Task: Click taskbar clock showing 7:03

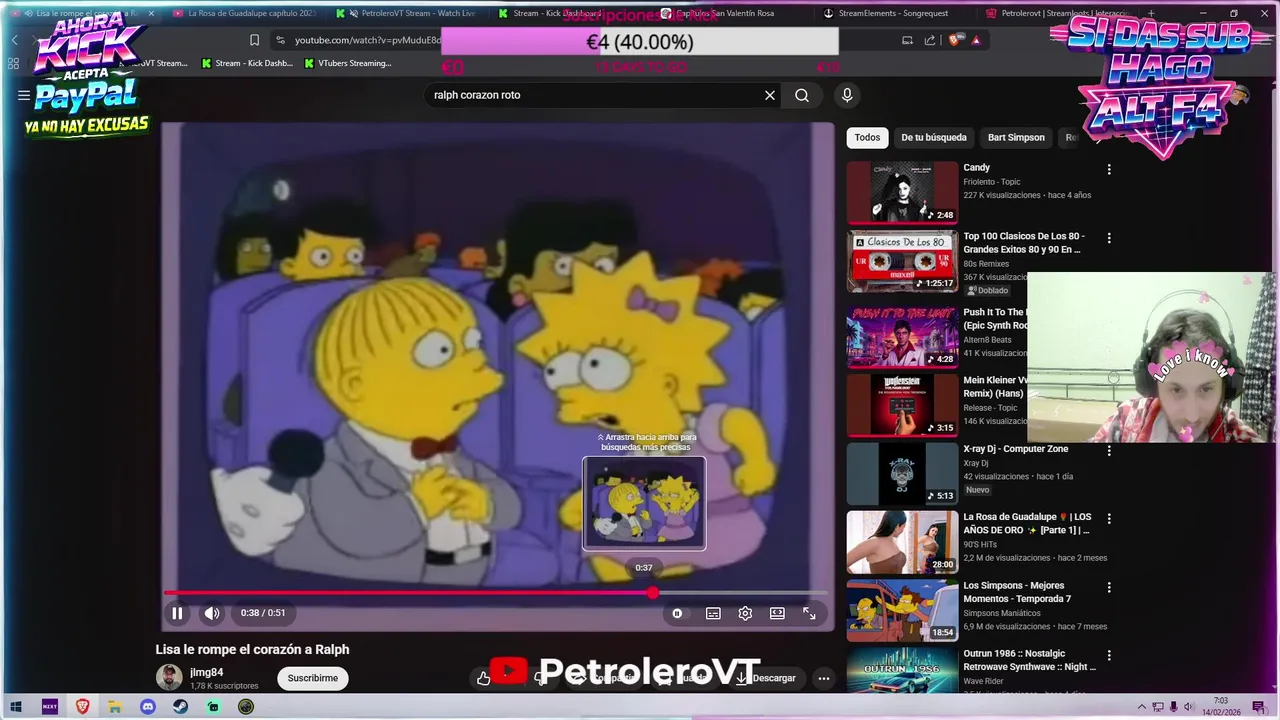Action: click(1221, 707)
